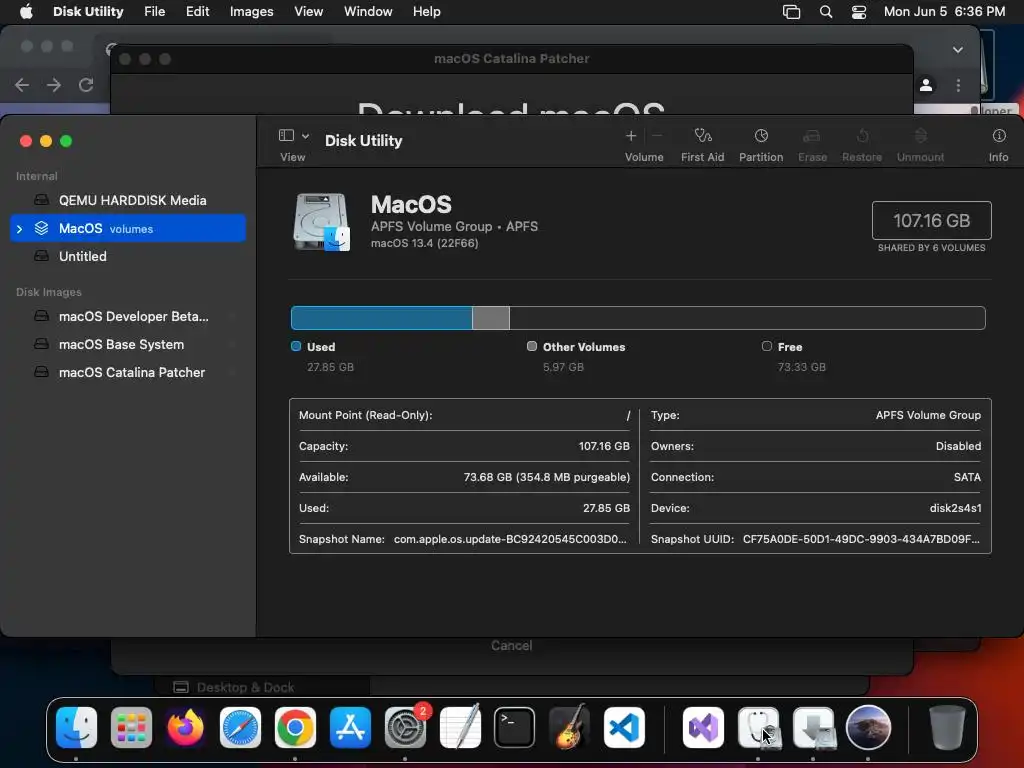The width and height of the screenshot is (1024, 768).
Task: Open the Apple menu
Action: tap(26, 12)
